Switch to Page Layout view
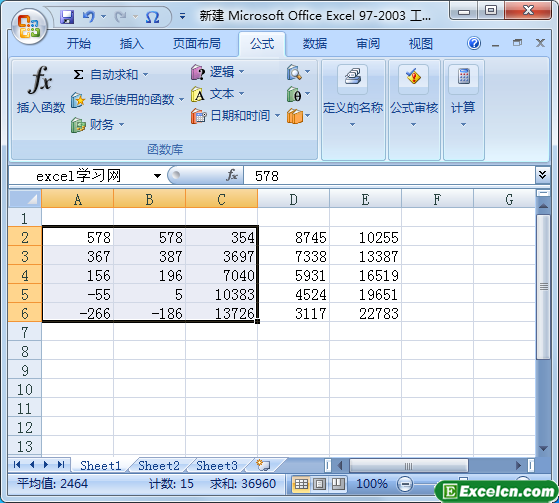Screen dimensions: 559x503 (x=319, y=484)
